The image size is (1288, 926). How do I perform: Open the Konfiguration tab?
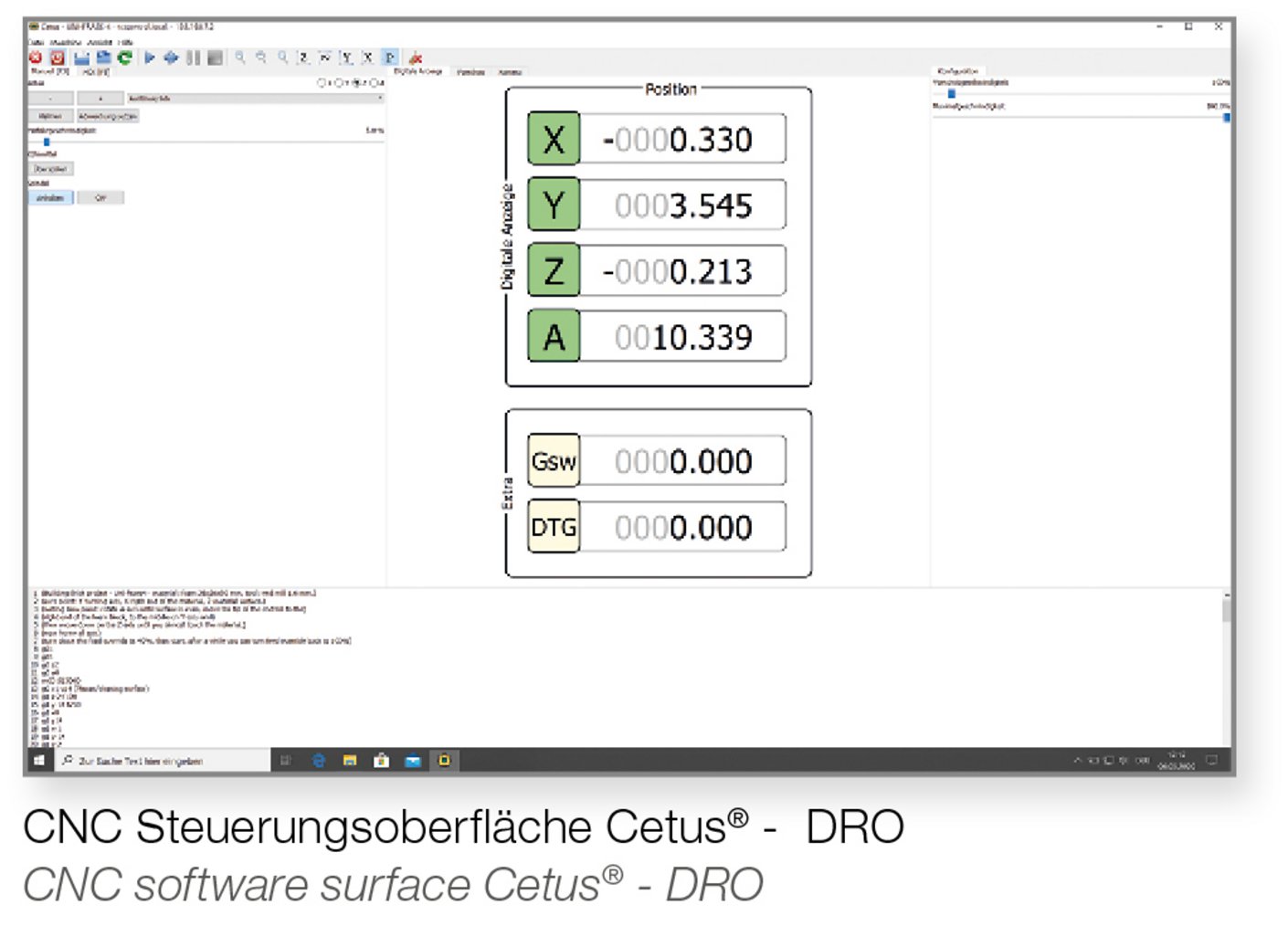(x=958, y=71)
